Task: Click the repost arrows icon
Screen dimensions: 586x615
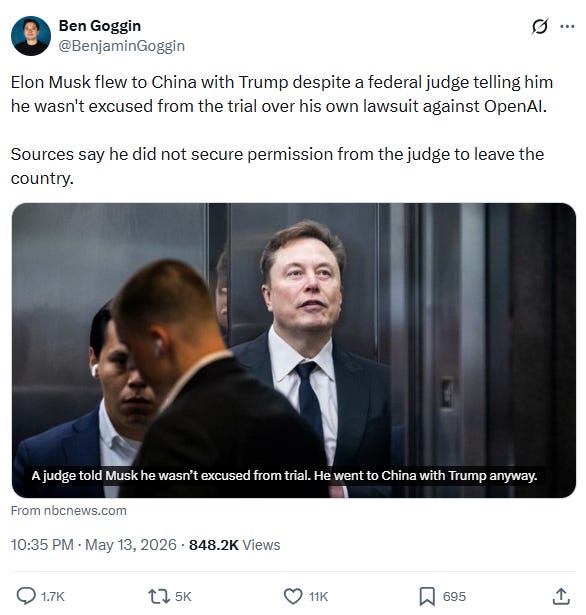Action: click(x=159, y=596)
